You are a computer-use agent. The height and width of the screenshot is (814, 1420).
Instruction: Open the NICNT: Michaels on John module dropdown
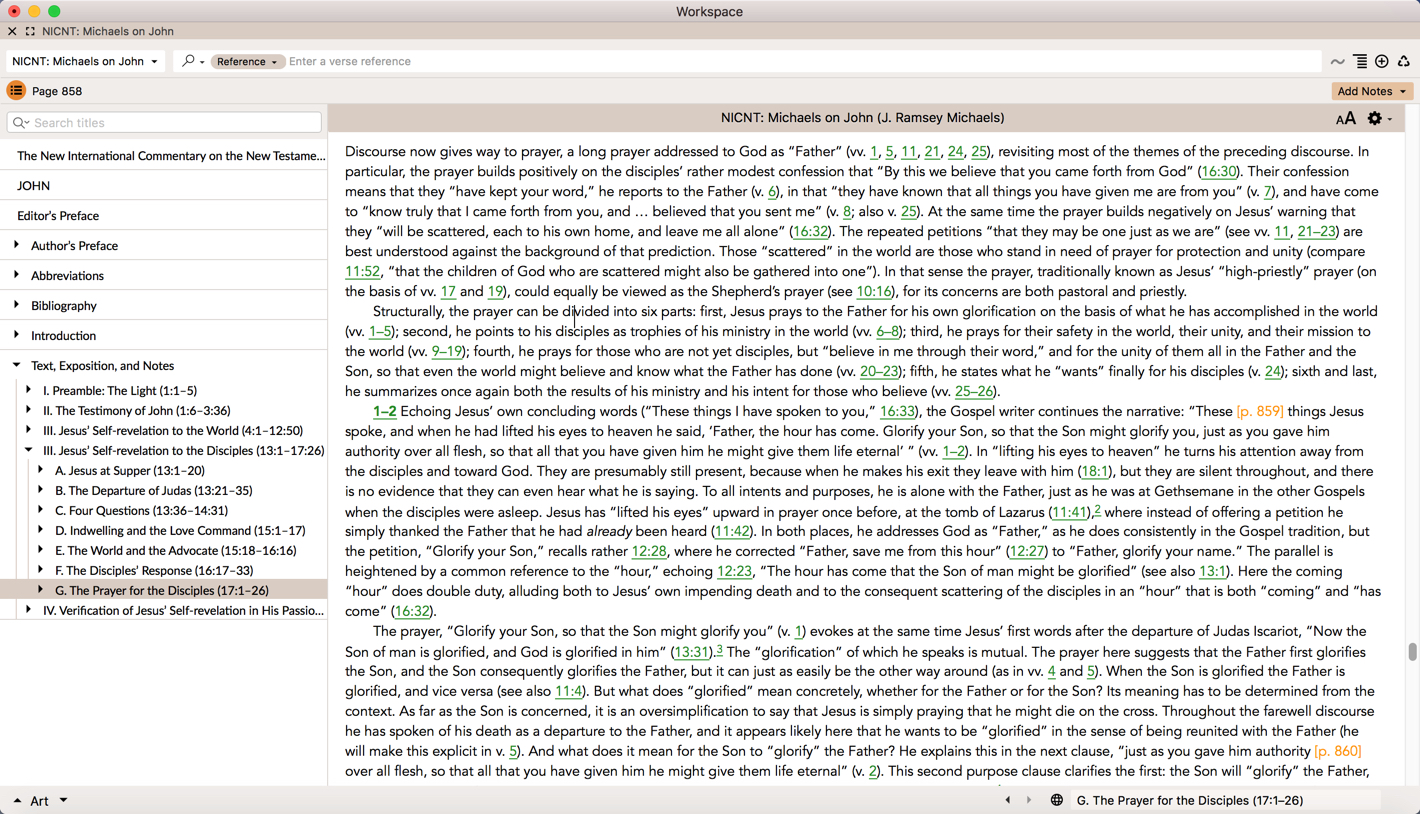(x=85, y=61)
